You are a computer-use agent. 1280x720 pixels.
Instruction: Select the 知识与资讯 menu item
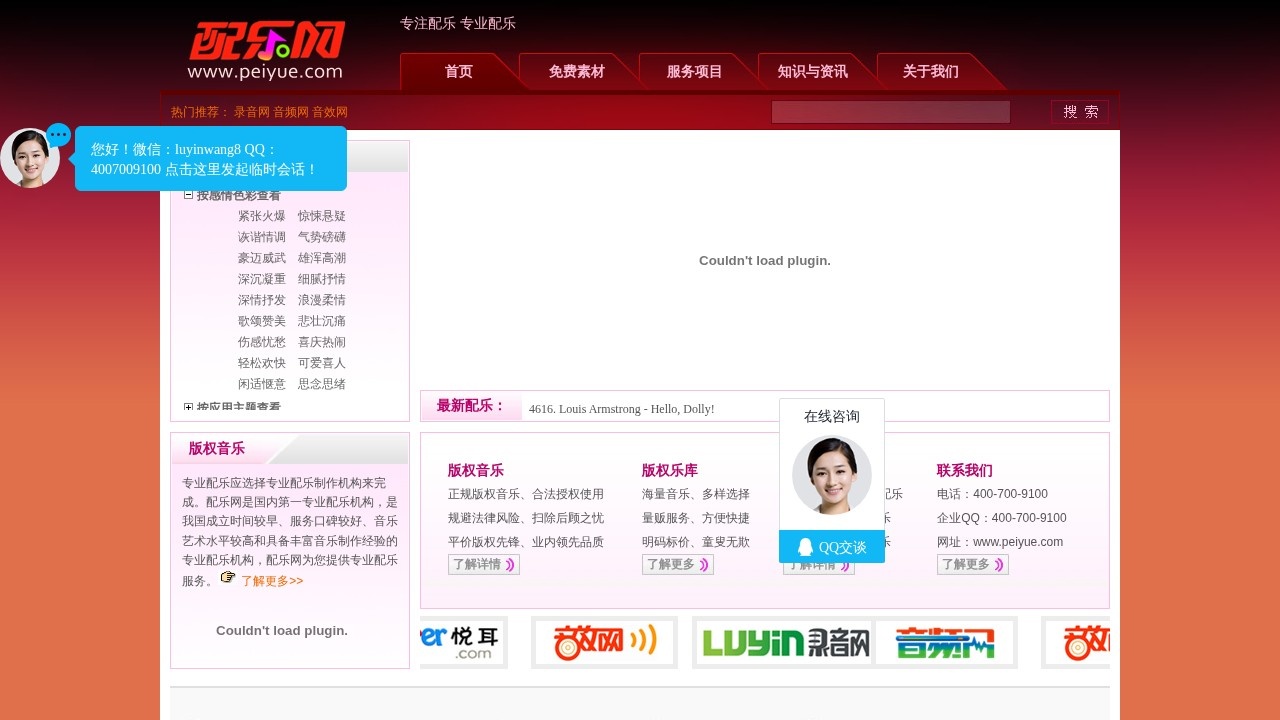[812, 71]
